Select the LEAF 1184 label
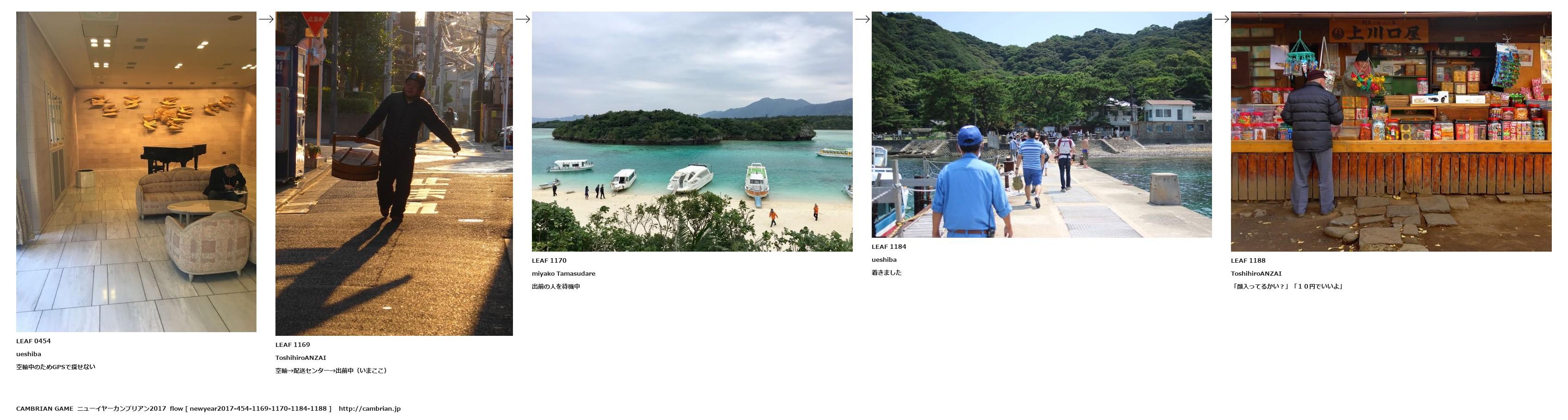 pos(889,247)
